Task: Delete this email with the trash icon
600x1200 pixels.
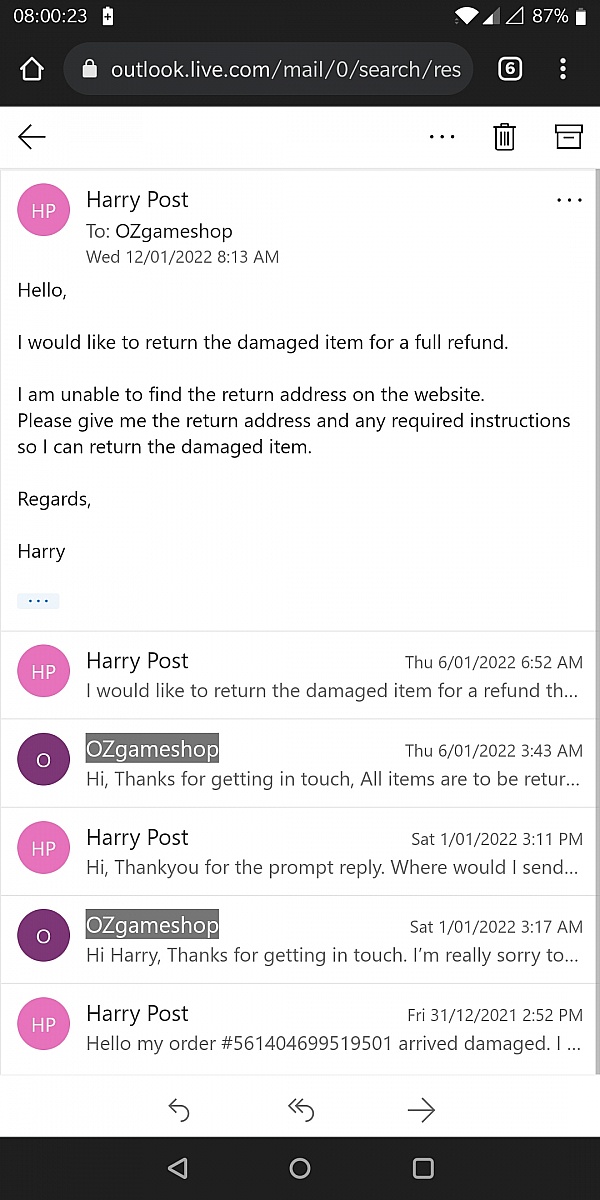Action: pyautogui.click(x=504, y=137)
